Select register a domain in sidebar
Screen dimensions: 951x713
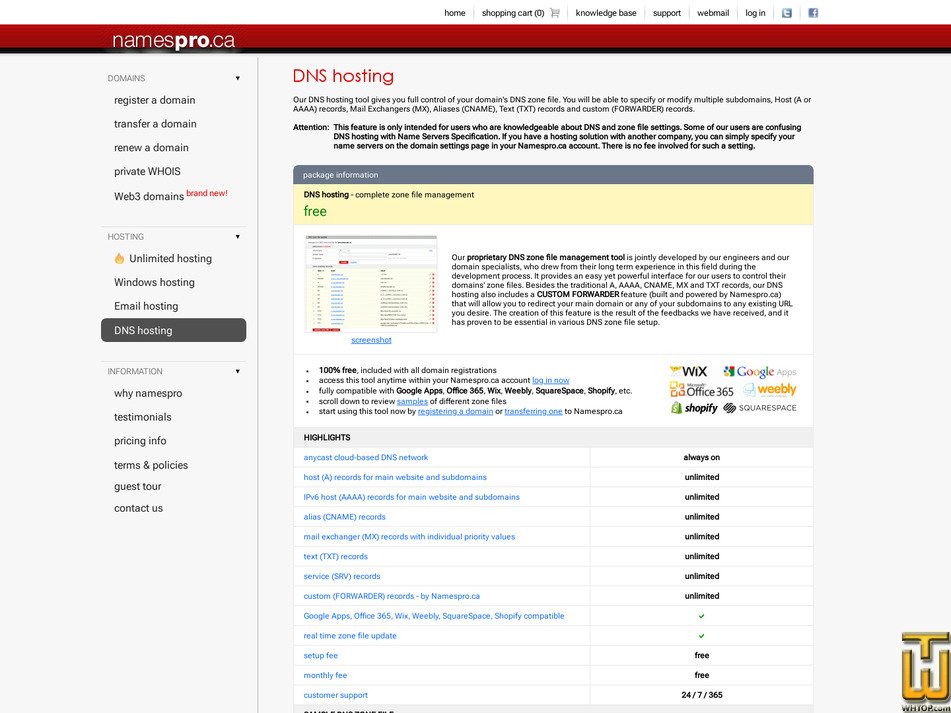[155, 100]
